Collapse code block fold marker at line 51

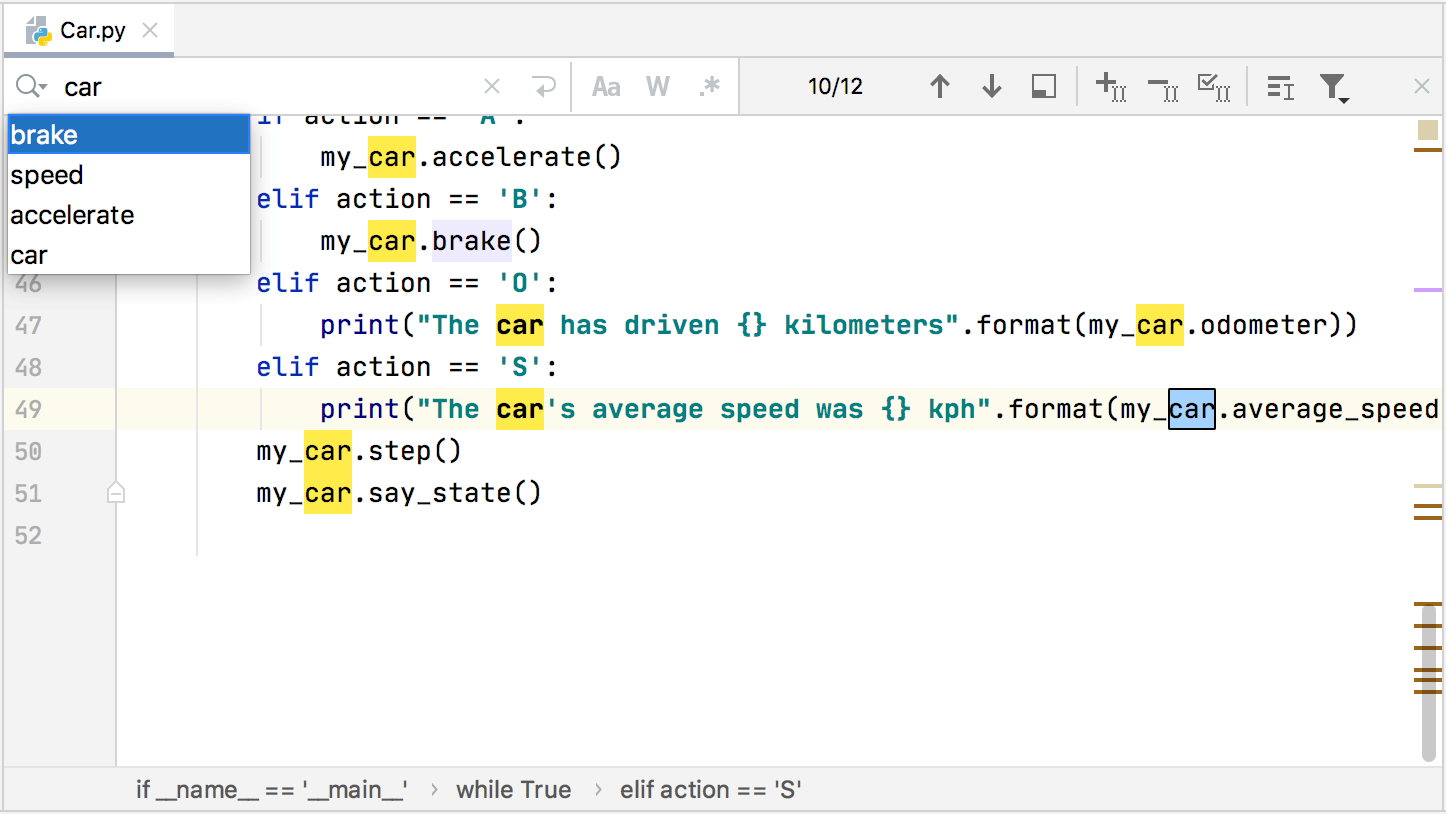(116, 492)
